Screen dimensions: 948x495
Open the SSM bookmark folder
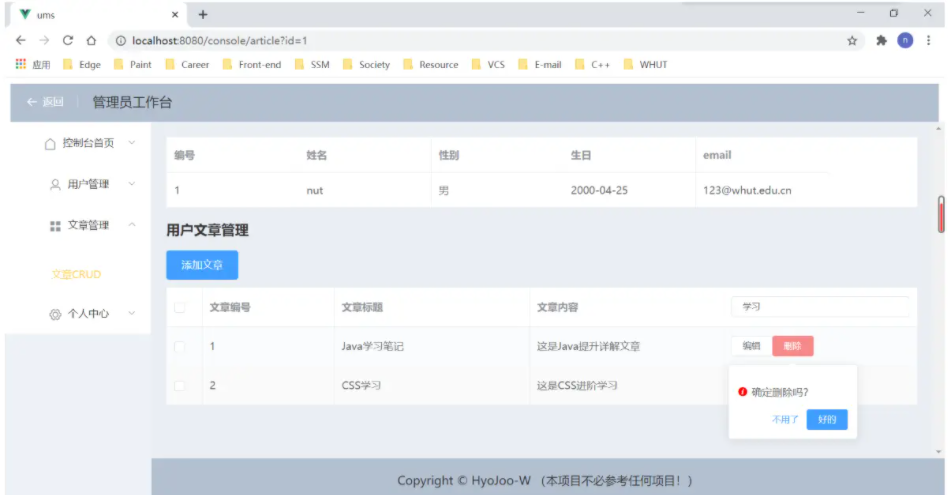point(312,64)
